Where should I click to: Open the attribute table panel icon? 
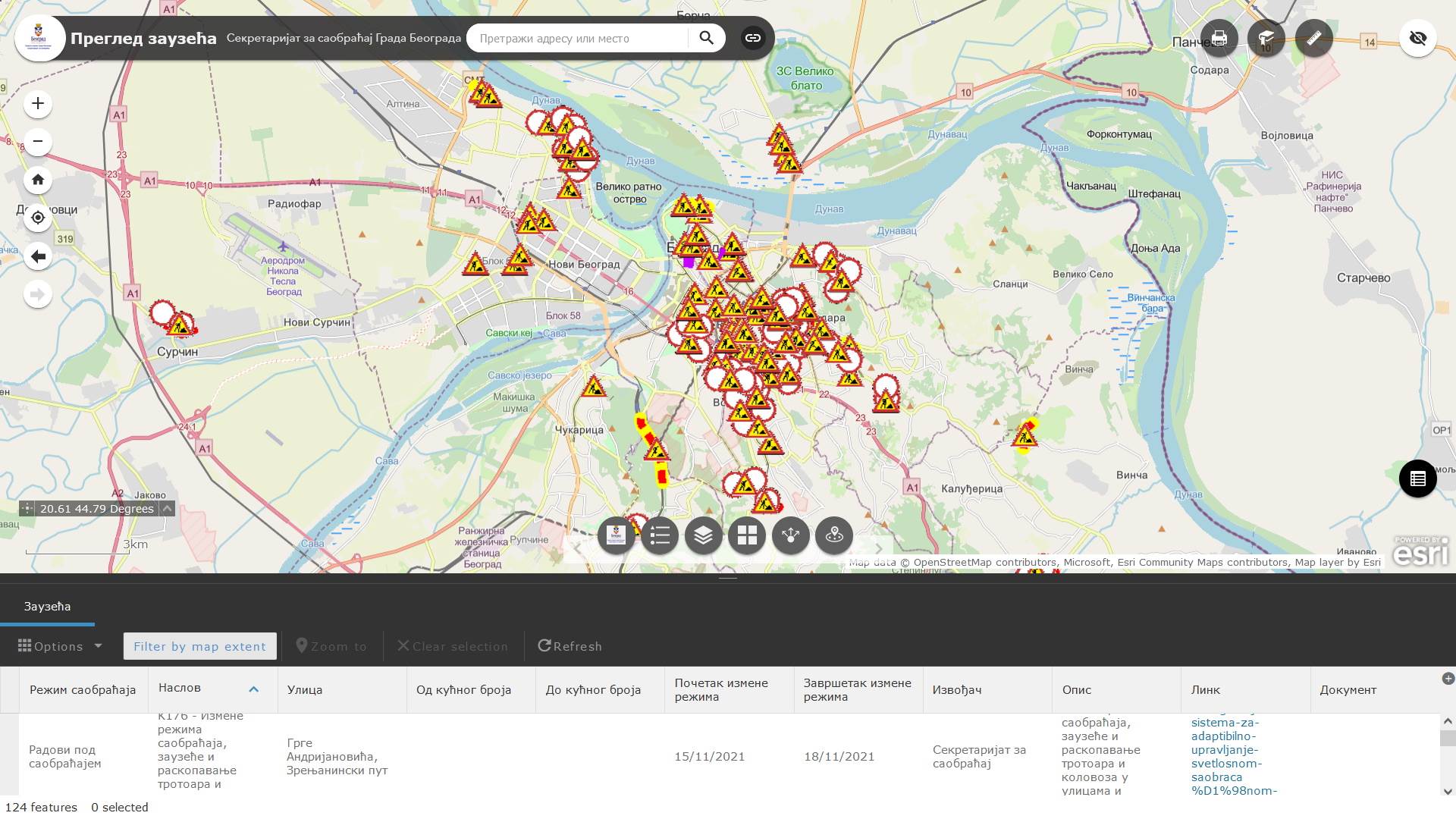pyautogui.click(x=1419, y=479)
